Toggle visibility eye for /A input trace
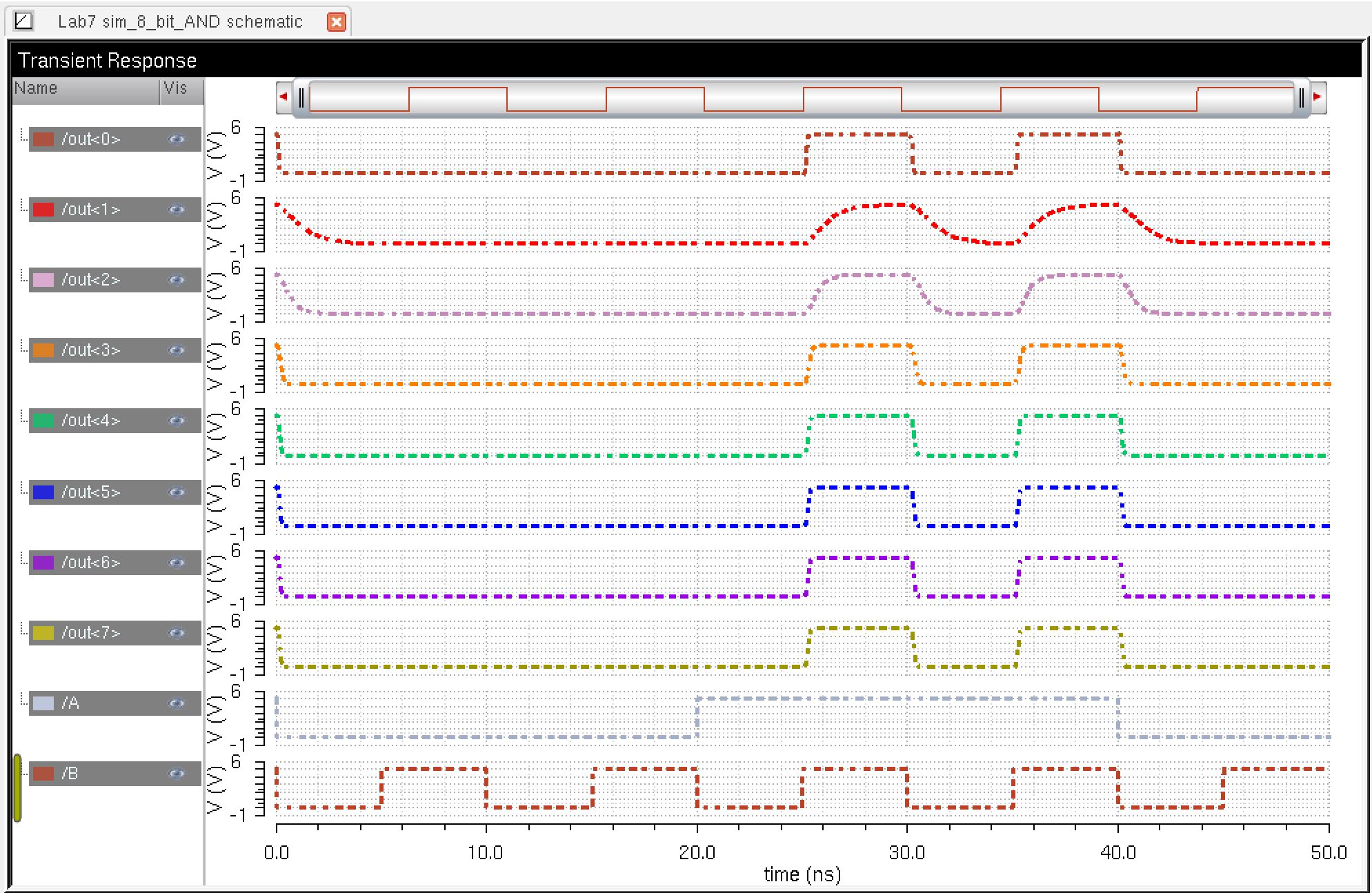The width and height of the screenshot is (1372, 893). pyautogui.click(x=177, y=703)
